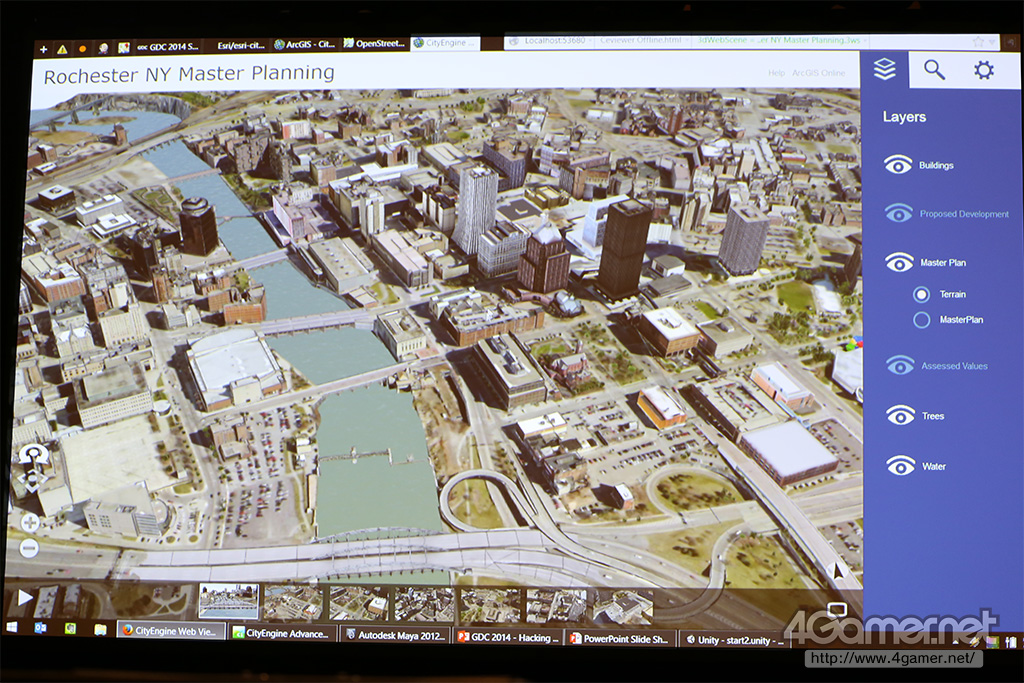Open the search magnifier tool
The image size is (1024, 683).
click(934, 69)
